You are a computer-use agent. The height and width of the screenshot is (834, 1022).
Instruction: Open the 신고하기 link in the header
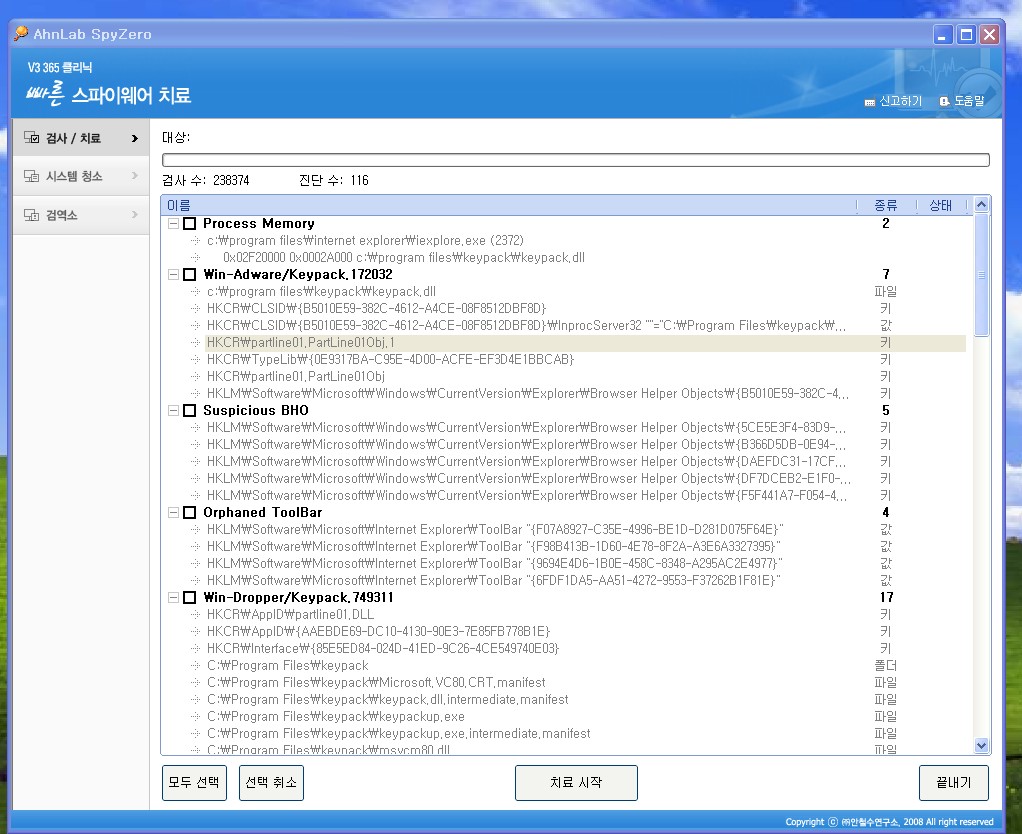coord(894,101)
